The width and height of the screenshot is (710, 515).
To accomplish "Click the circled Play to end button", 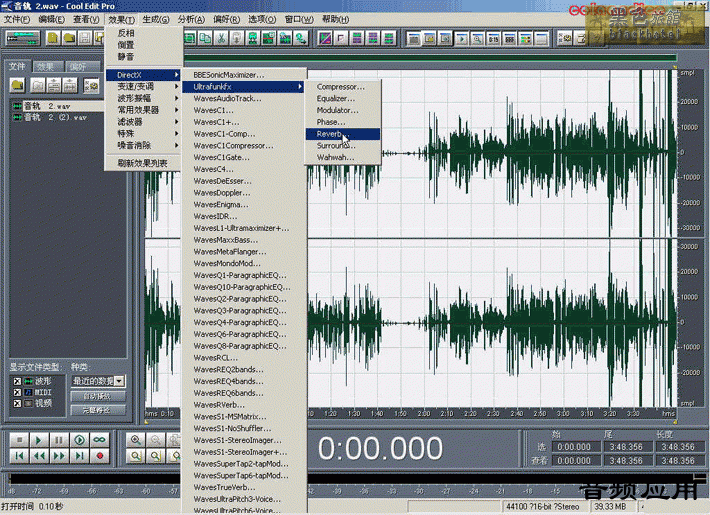I will [x=79, y=440].
